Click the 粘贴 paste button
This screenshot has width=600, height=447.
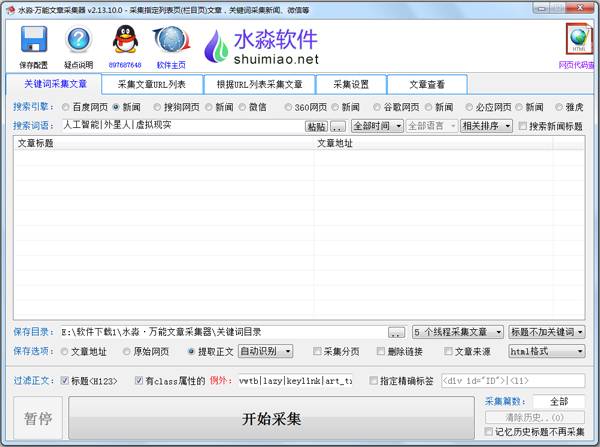coord(316,126)
